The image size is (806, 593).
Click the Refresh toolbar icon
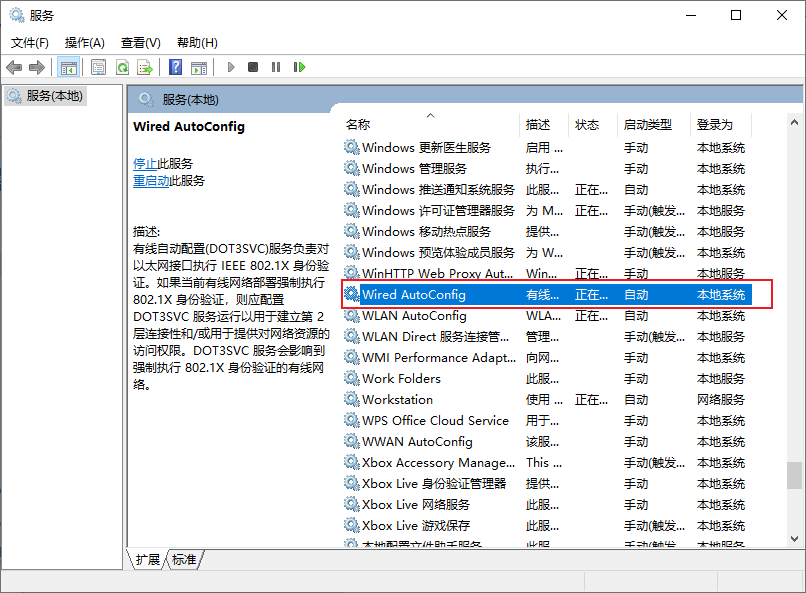pyautogui.click(x=122, y=67)
